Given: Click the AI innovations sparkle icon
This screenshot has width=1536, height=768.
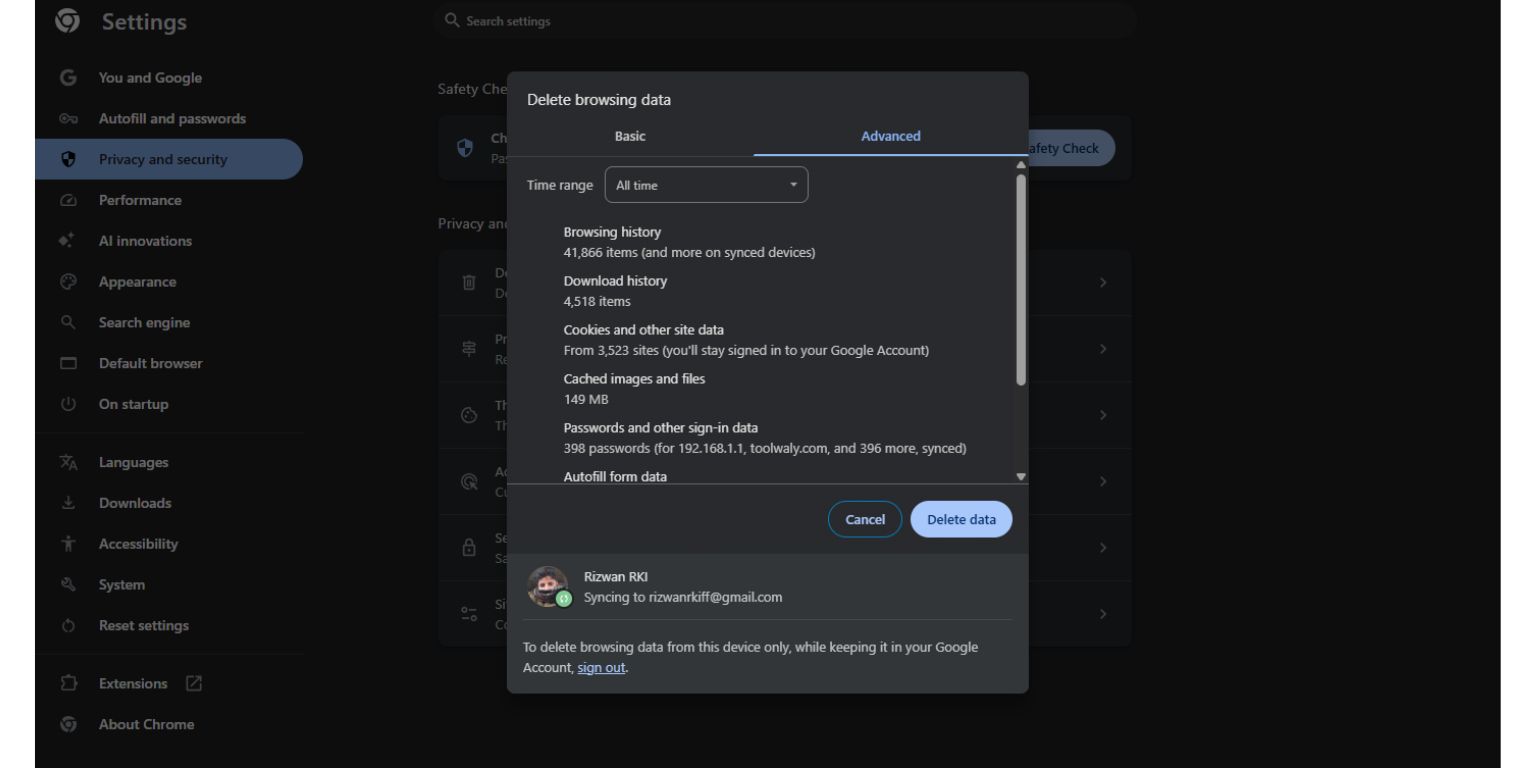Looking at the screenshot, I should [68, 241].
